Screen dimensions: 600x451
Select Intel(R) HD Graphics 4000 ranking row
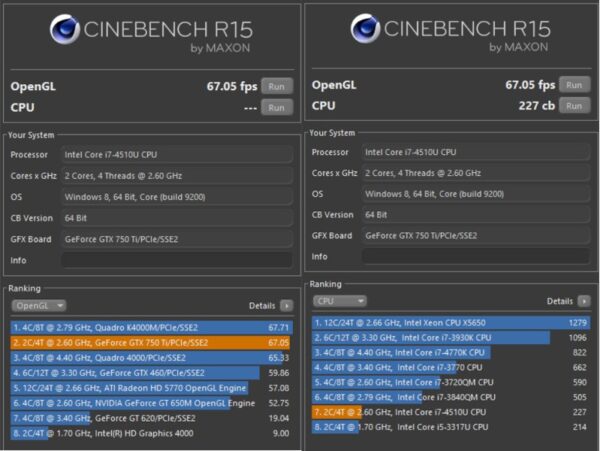pos(152,433)
